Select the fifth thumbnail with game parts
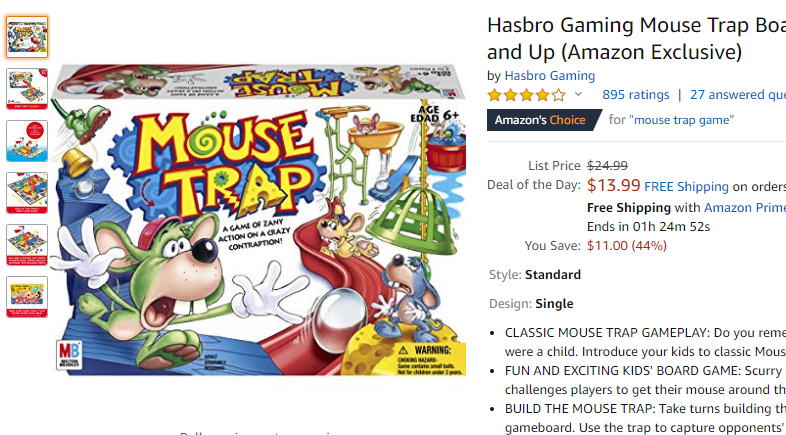Image resolution: width=786 pixels, height=435 pixels. pyautogui.click(x=27, y=245)
